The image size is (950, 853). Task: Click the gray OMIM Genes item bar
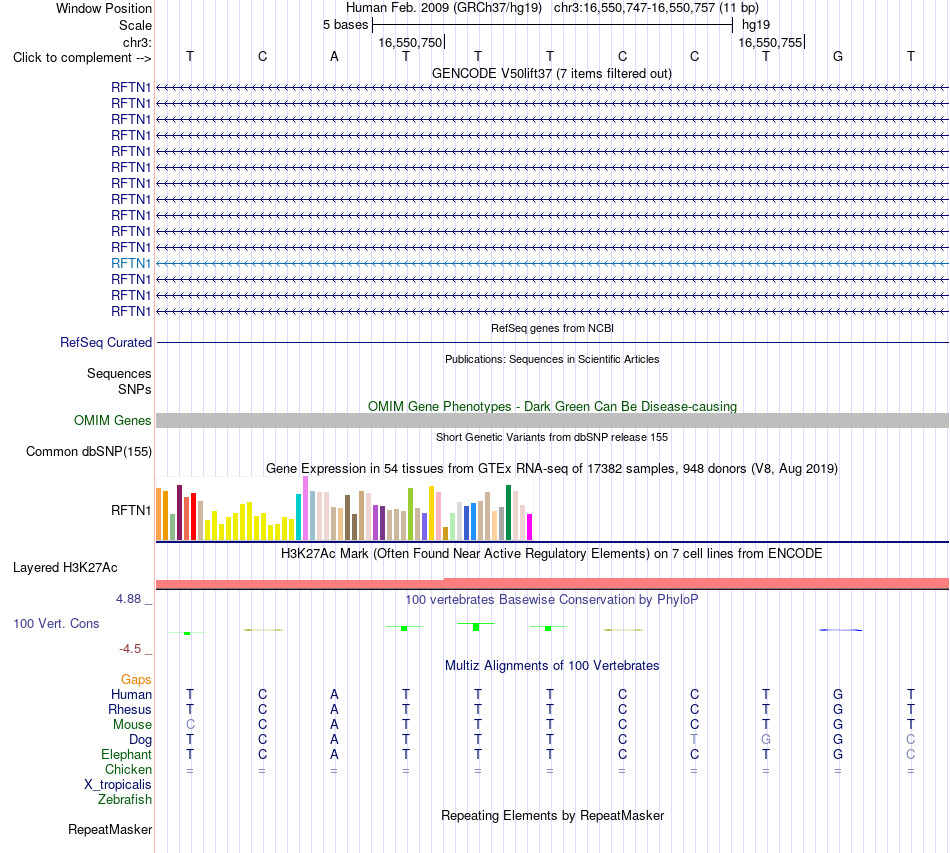click(552, 420)
